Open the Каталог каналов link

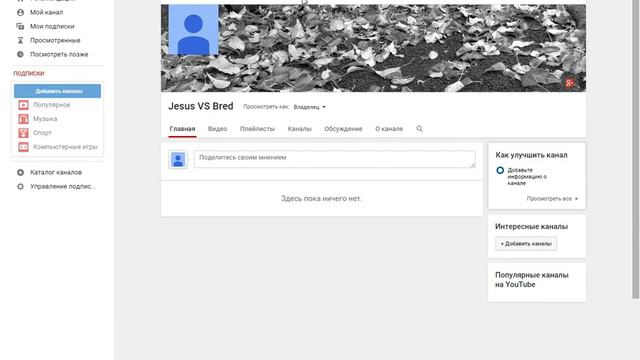point(56,172)
